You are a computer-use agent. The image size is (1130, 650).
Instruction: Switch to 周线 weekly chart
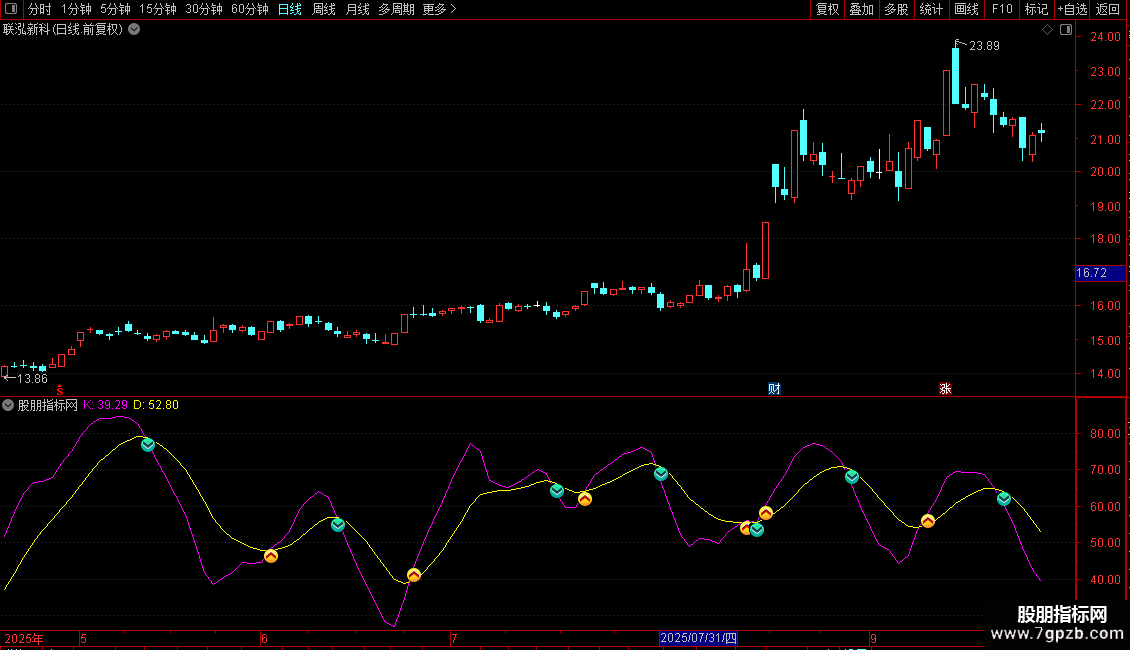coord(324,9)
